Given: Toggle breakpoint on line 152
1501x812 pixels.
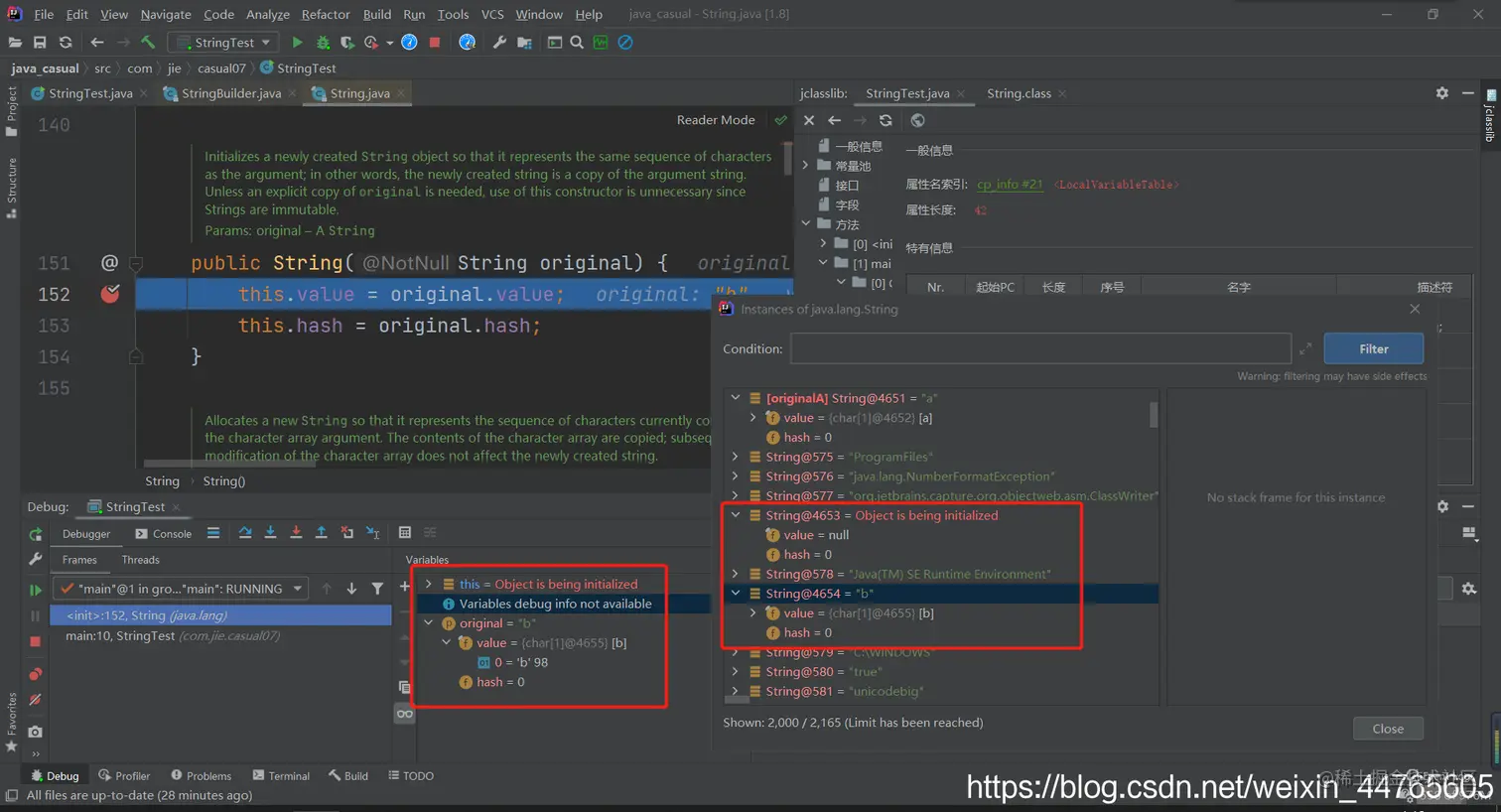Looking at the screenshot, I should point(110,294).
